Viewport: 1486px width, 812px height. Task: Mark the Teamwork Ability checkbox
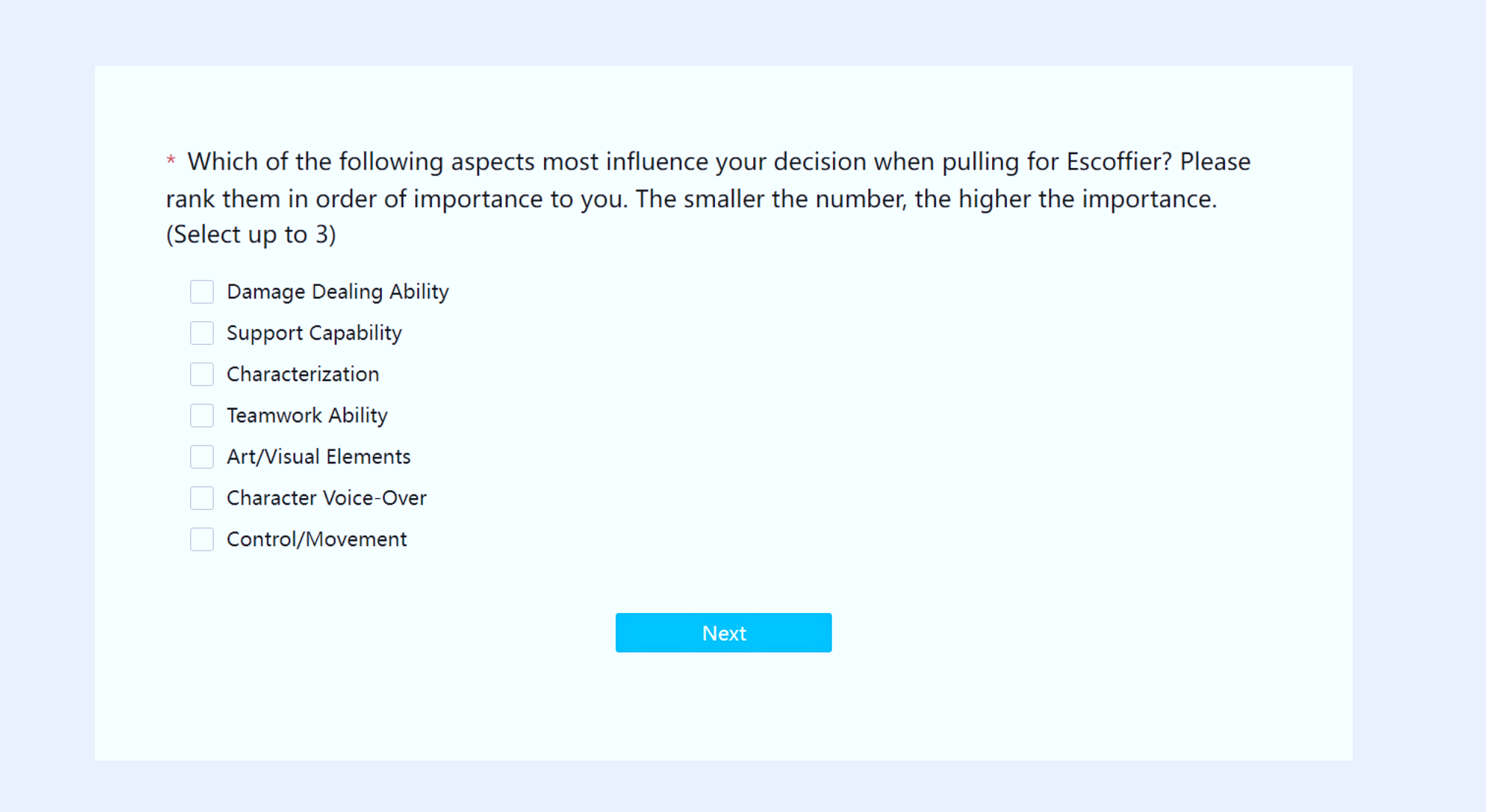[201, 416]
